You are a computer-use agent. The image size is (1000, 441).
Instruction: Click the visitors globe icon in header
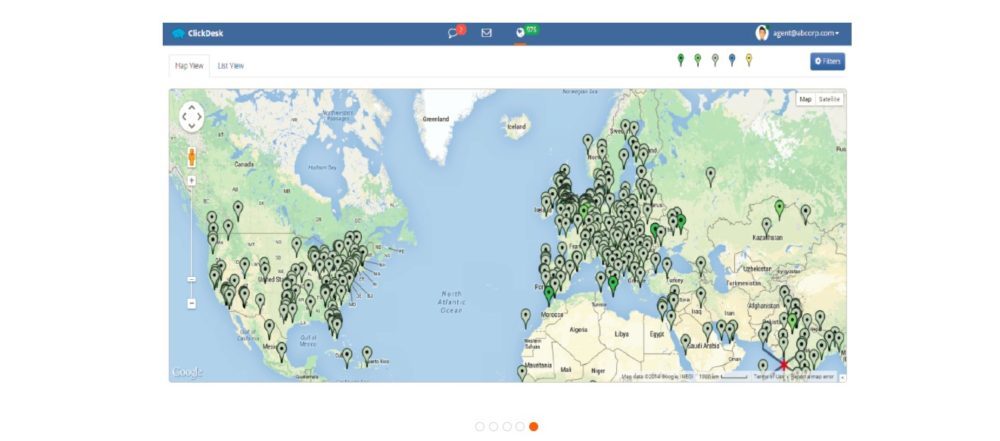coord(520,33)
